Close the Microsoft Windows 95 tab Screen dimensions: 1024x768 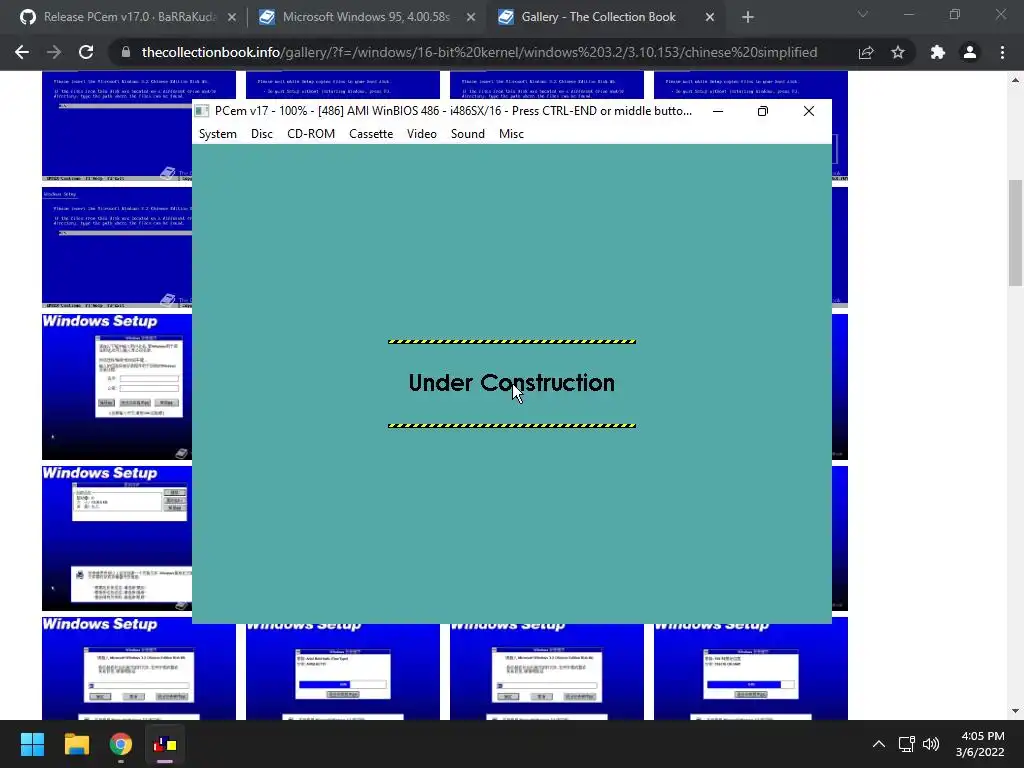coord(471,18)
